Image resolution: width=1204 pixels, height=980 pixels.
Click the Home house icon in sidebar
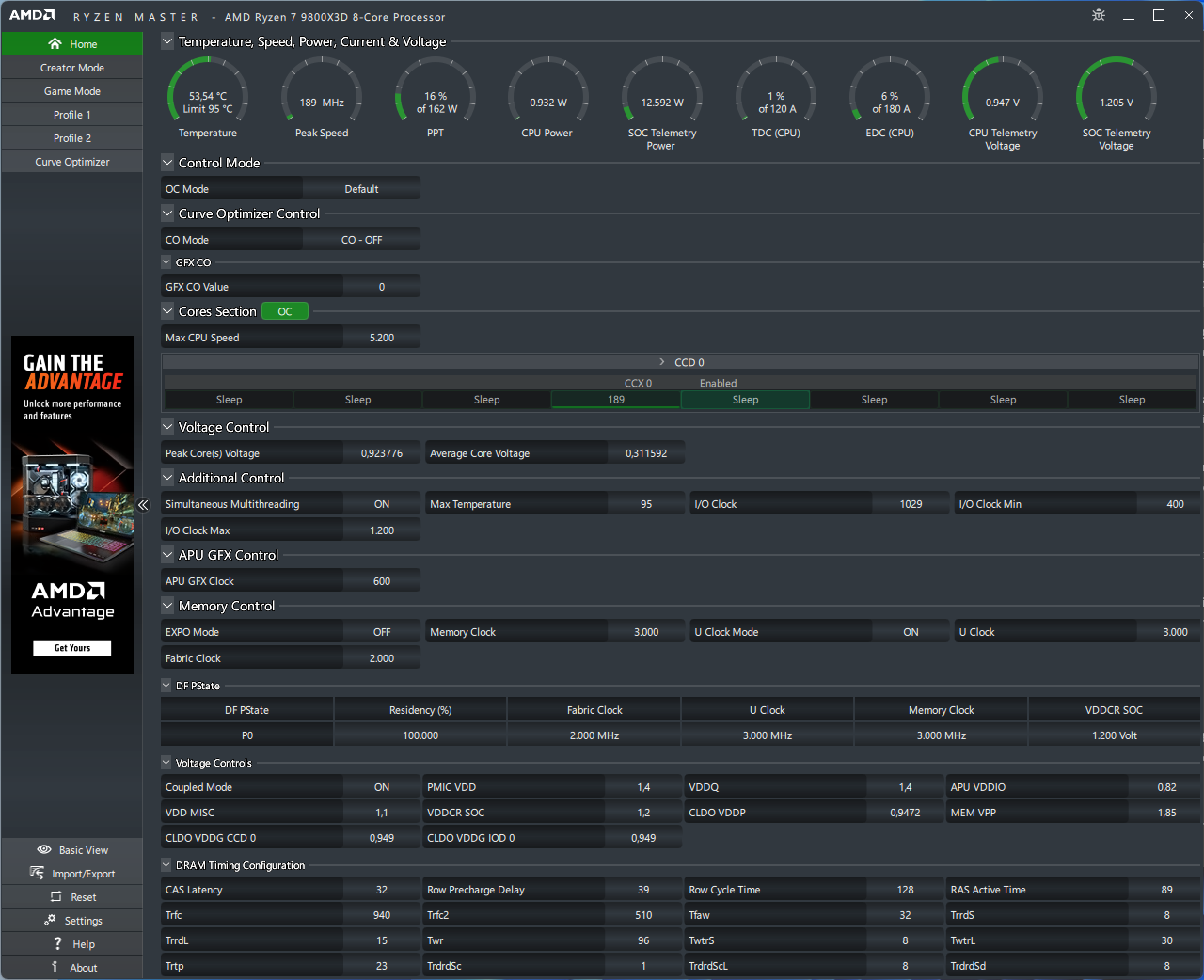pos(55,44)
